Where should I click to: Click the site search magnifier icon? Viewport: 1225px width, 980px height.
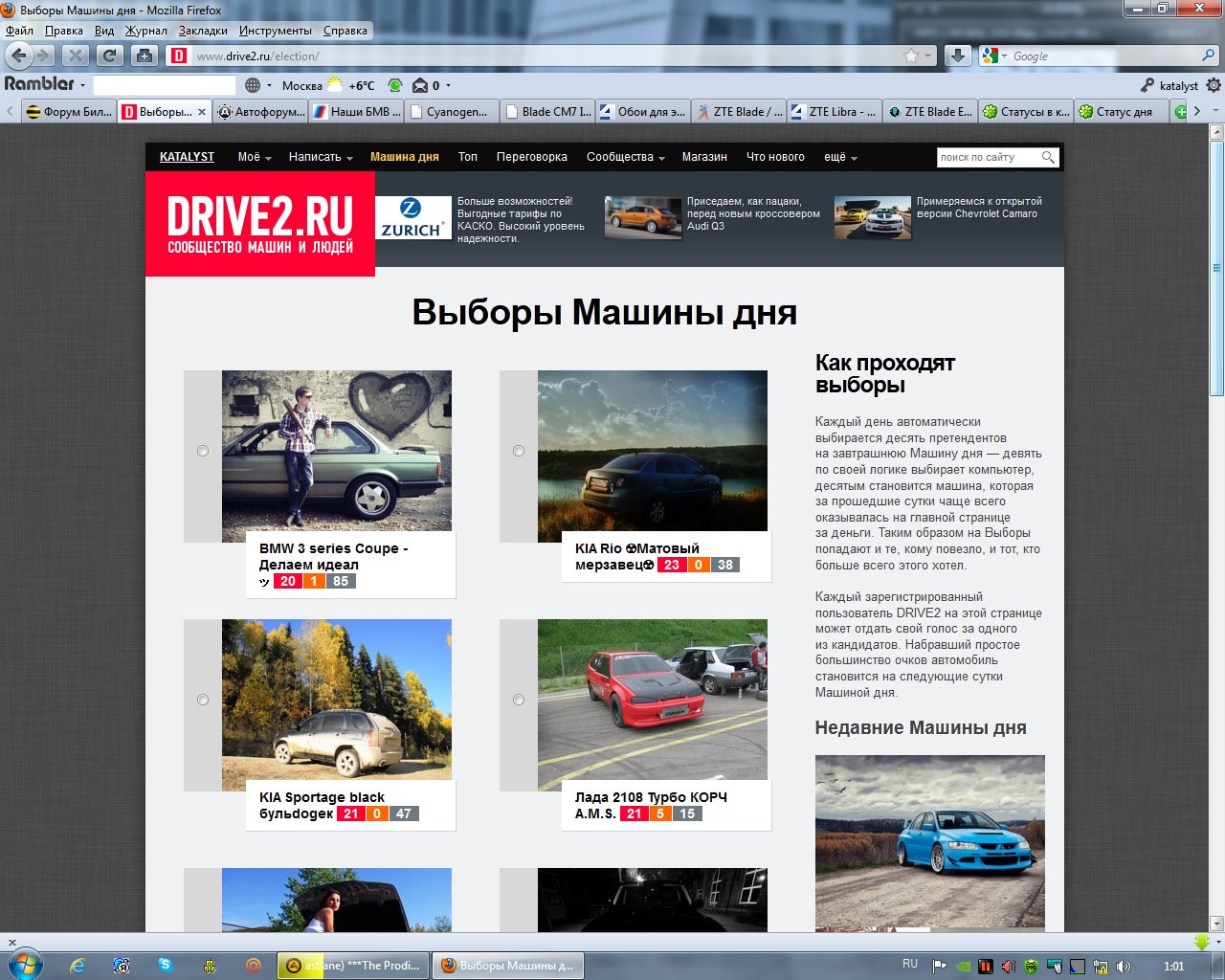coord(1048,157)
